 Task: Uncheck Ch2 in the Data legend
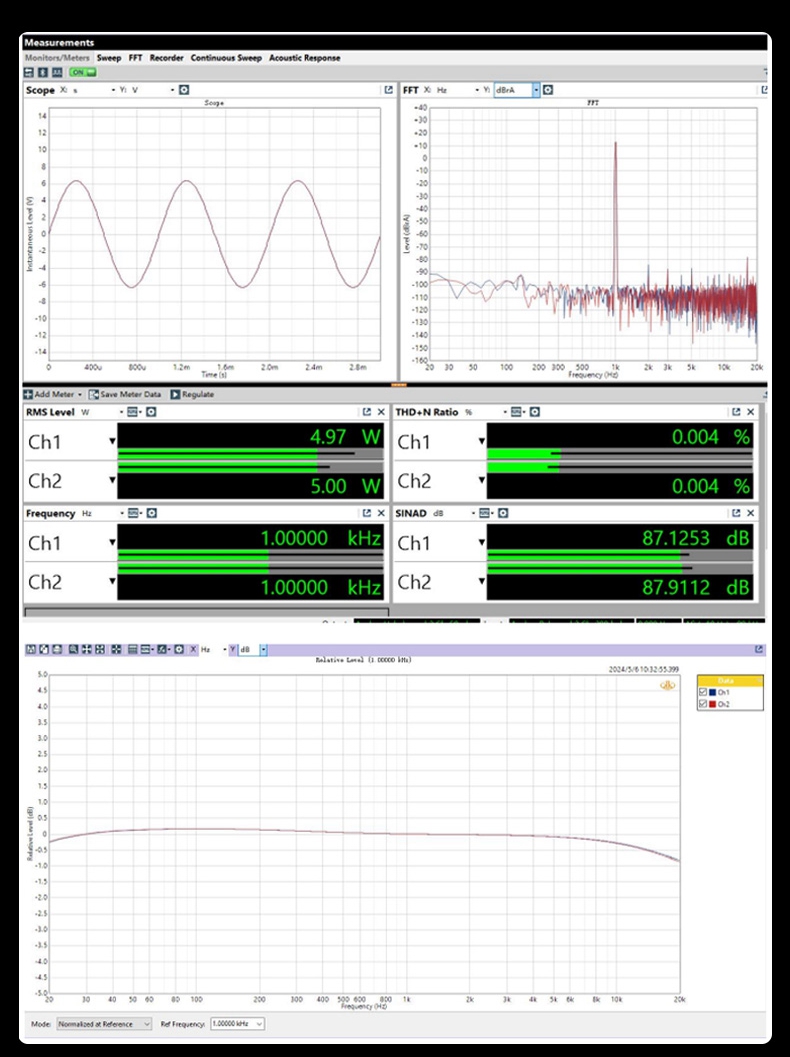[x=703, y=704]
